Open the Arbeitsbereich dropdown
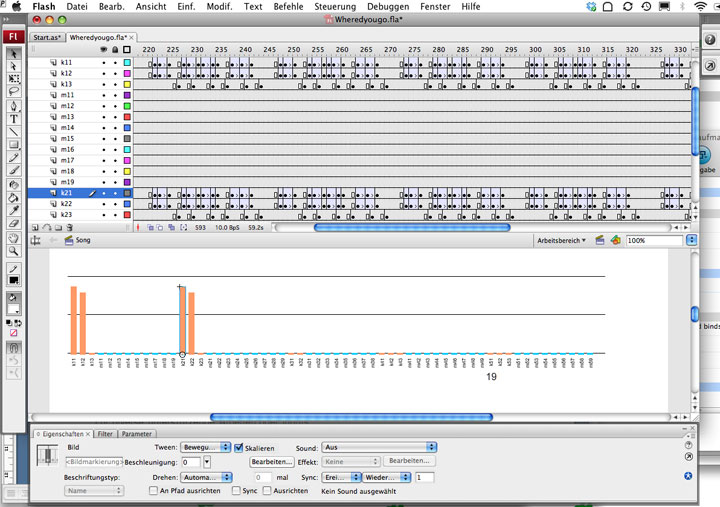720x507 pixels. 561,240
